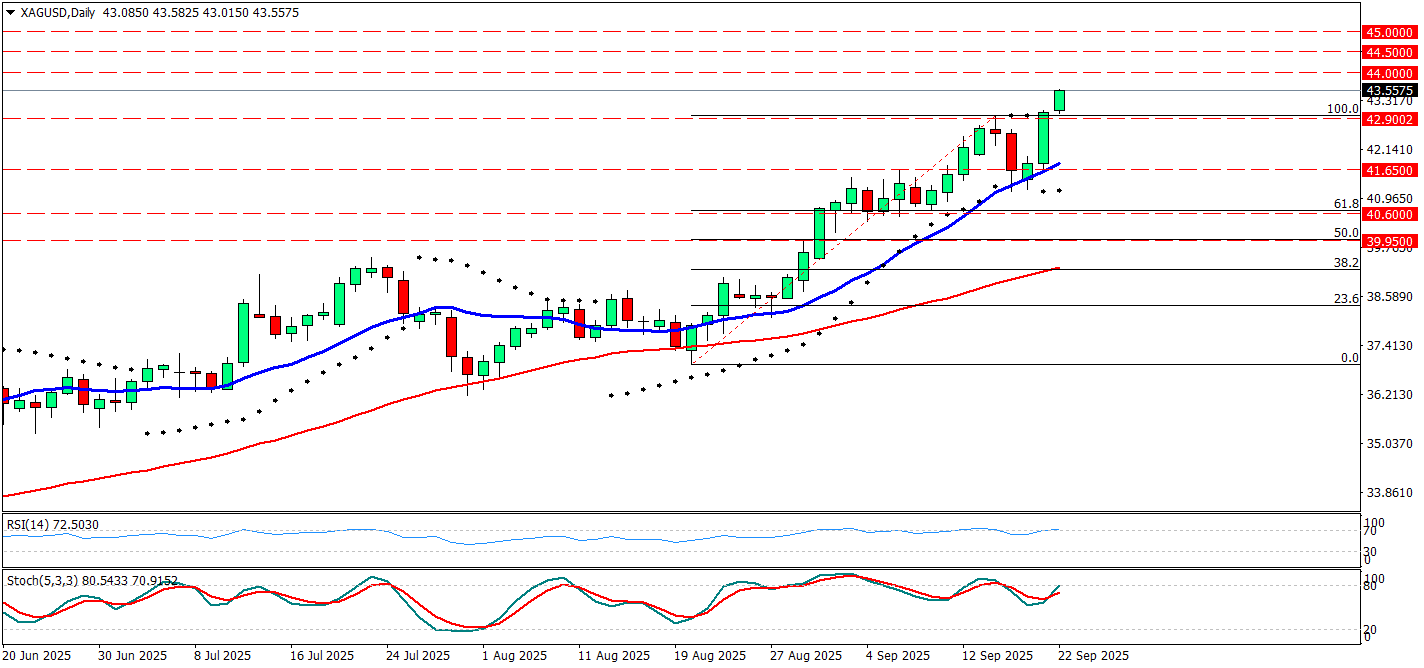Select the 42.9002 price level label

pos(1390,119)
